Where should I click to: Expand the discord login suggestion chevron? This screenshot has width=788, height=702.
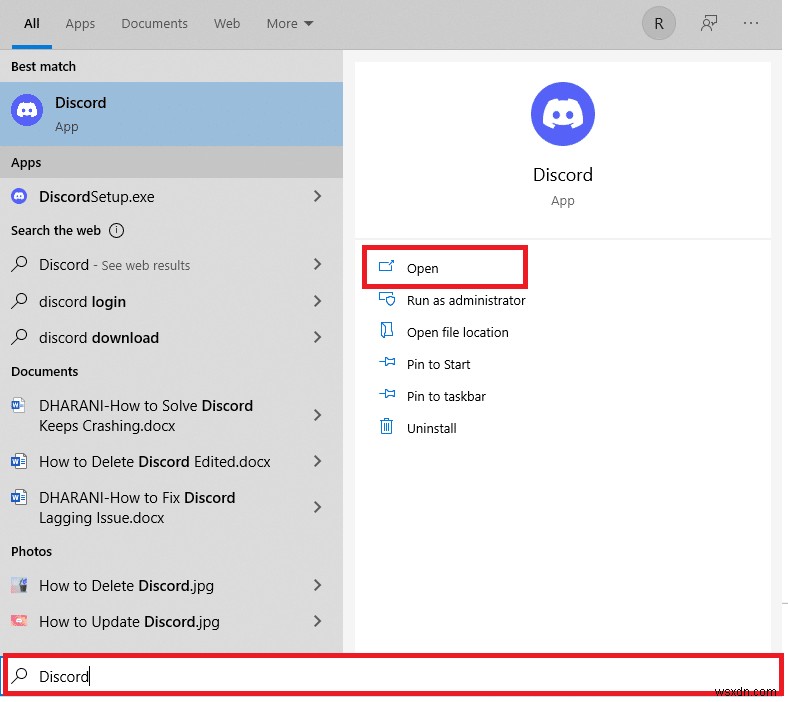[317, 301]
